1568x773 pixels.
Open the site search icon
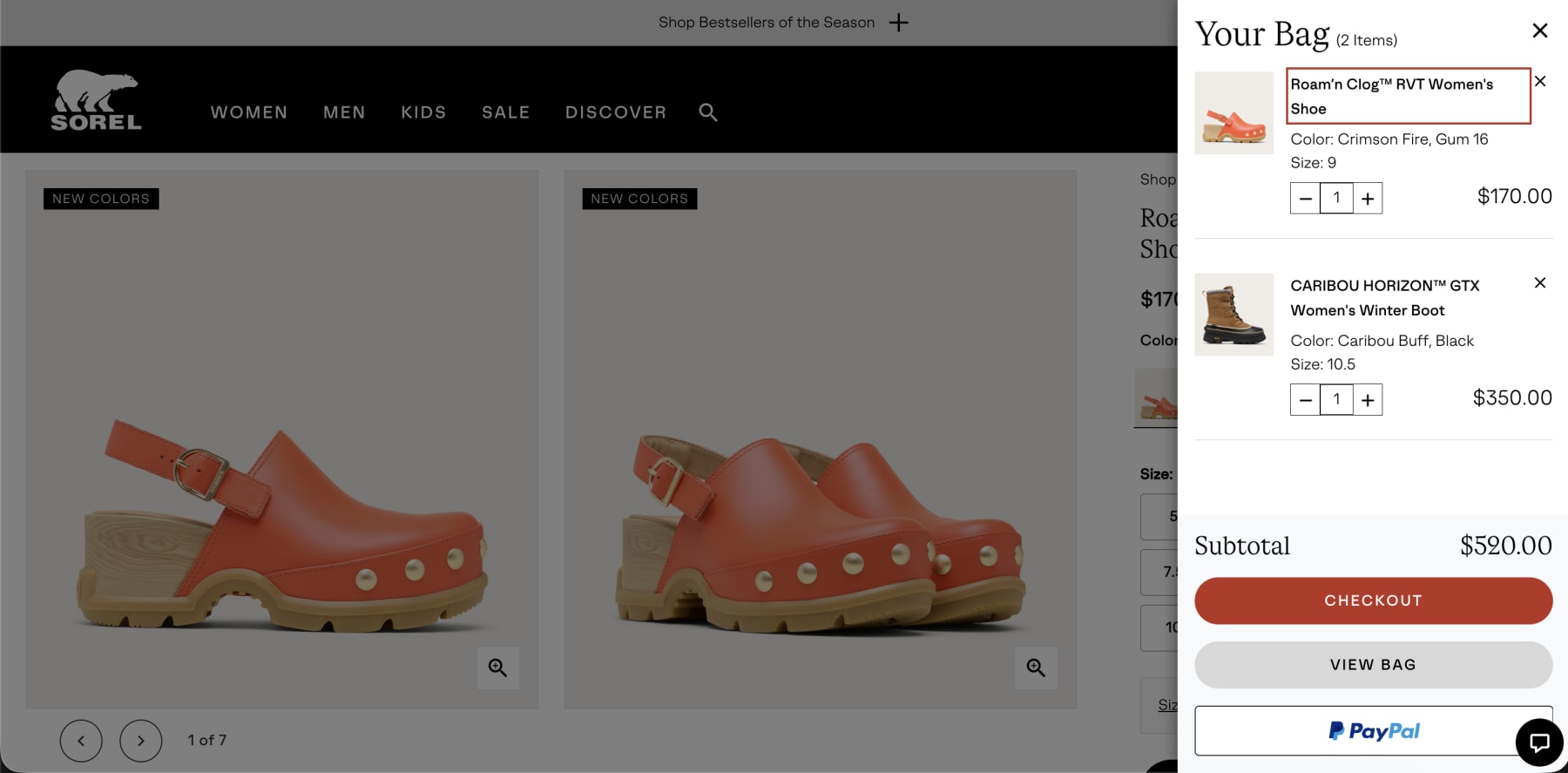708,112
